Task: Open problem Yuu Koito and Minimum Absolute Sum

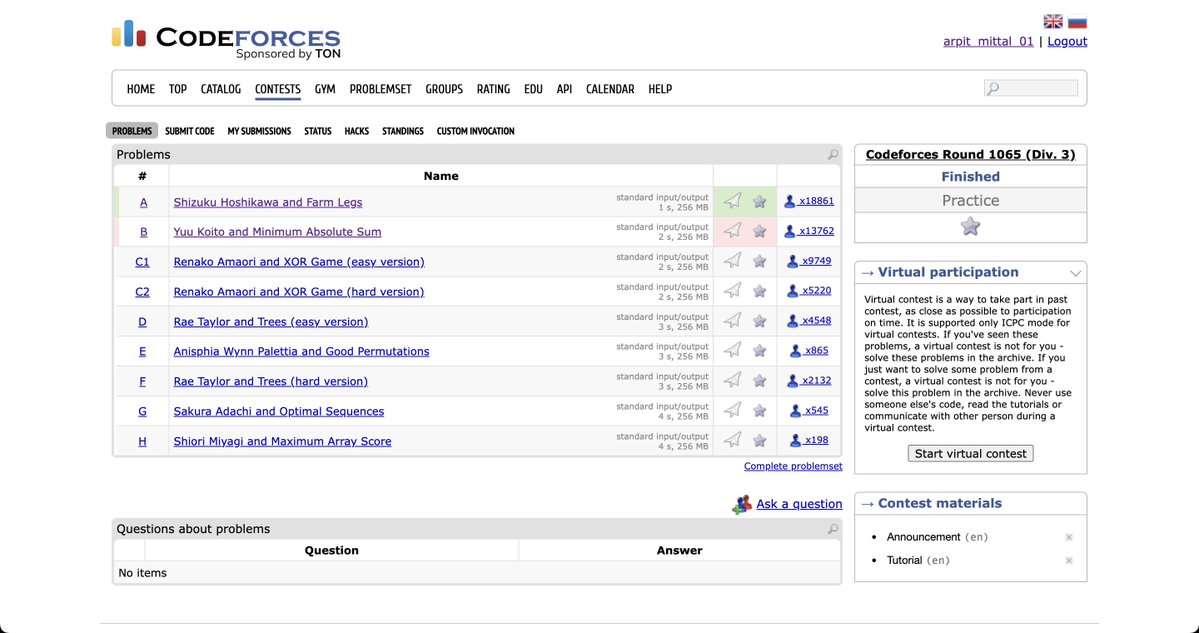Action: point(277,232)
